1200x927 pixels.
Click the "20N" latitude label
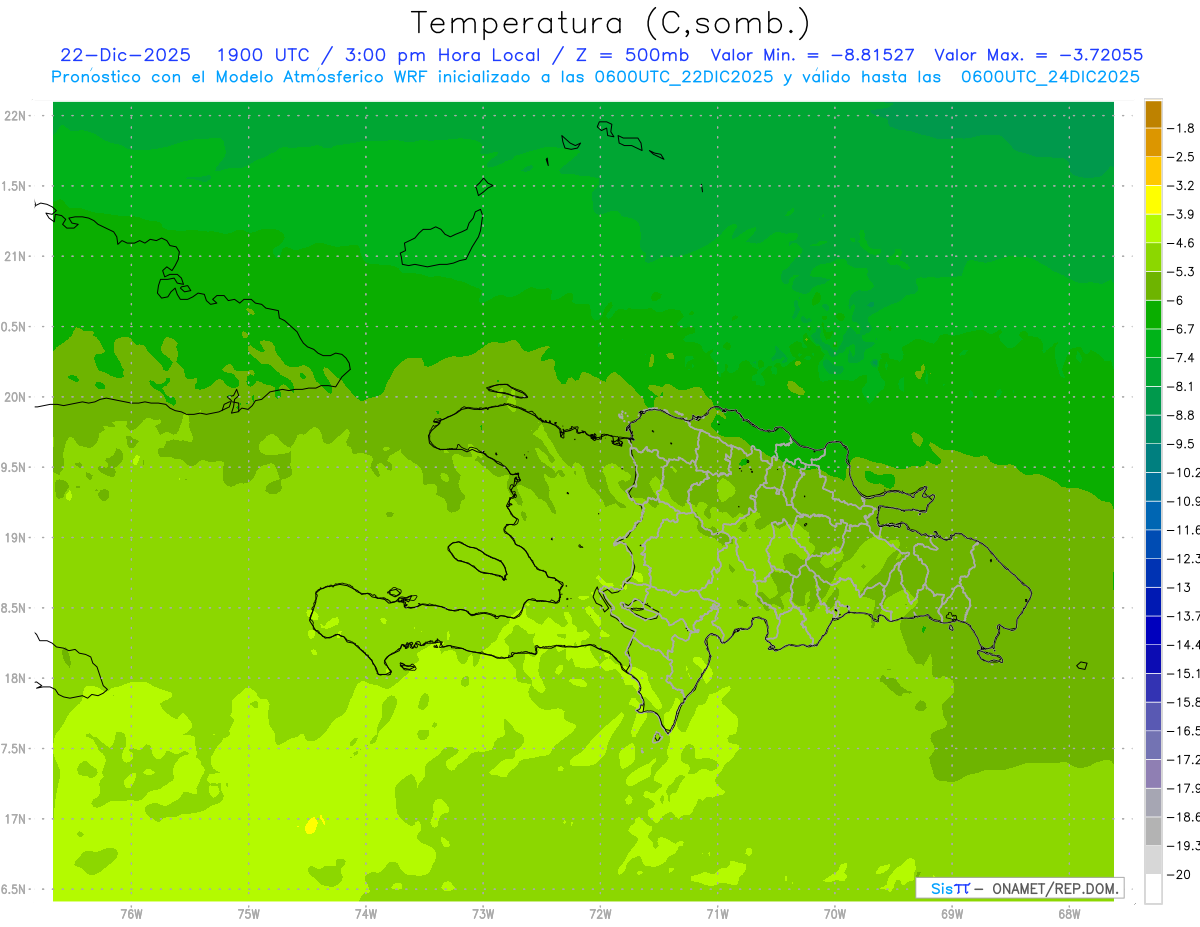pos(16,397)
